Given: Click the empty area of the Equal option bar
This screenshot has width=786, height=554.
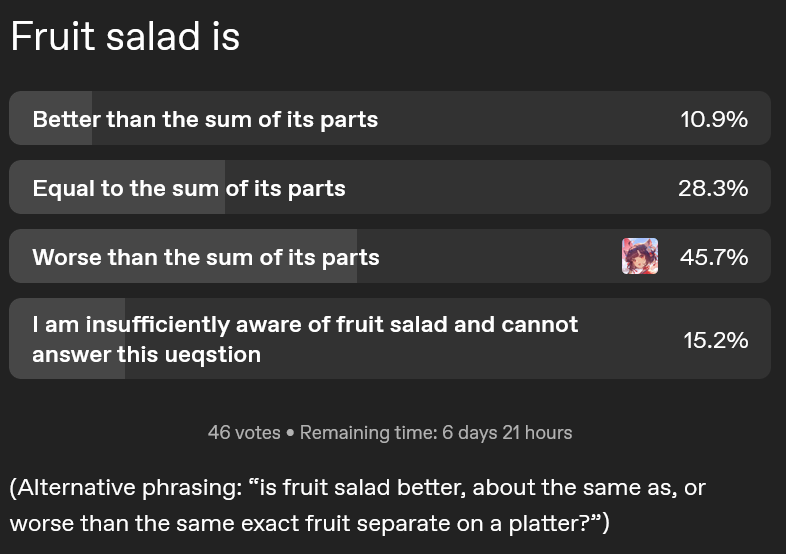Looking at the screenshot, I should (498, 187).
